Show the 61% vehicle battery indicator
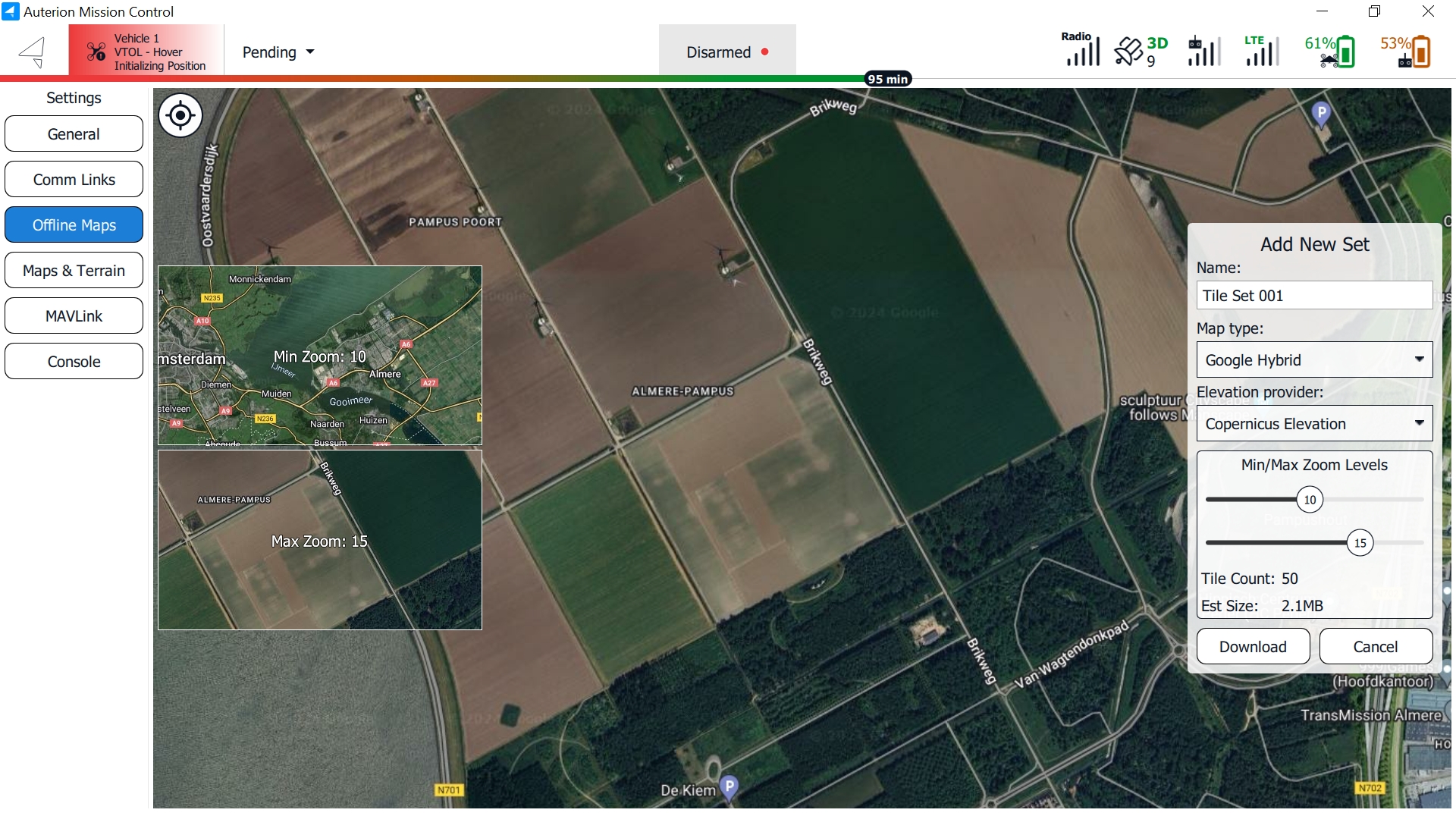1456x816 pixels. pyautogui.click(x=1330, y=52)
